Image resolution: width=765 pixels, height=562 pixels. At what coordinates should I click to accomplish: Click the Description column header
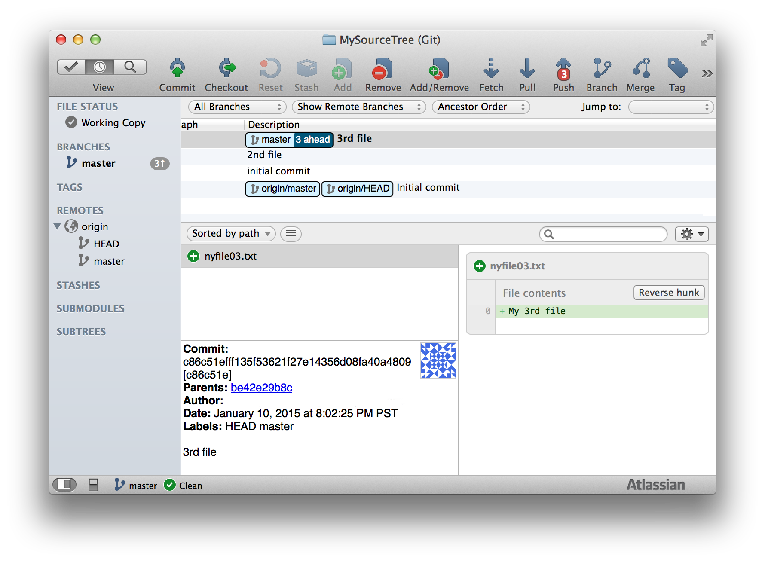(x=274, y=124)
